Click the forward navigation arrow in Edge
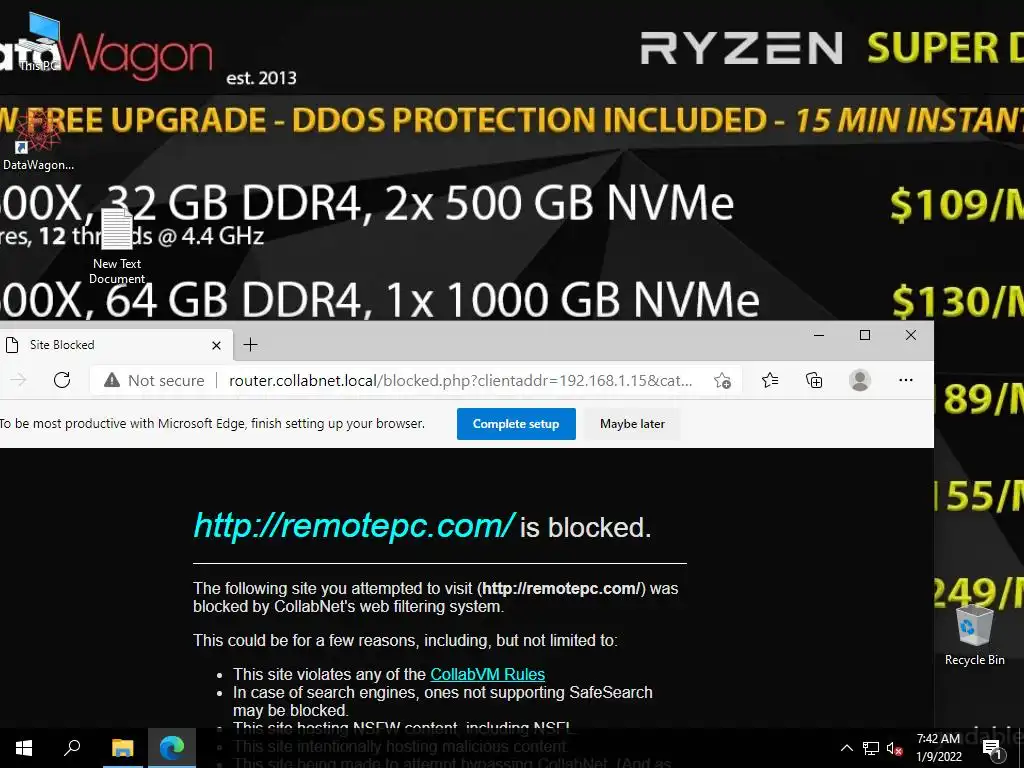 [18, 380]
